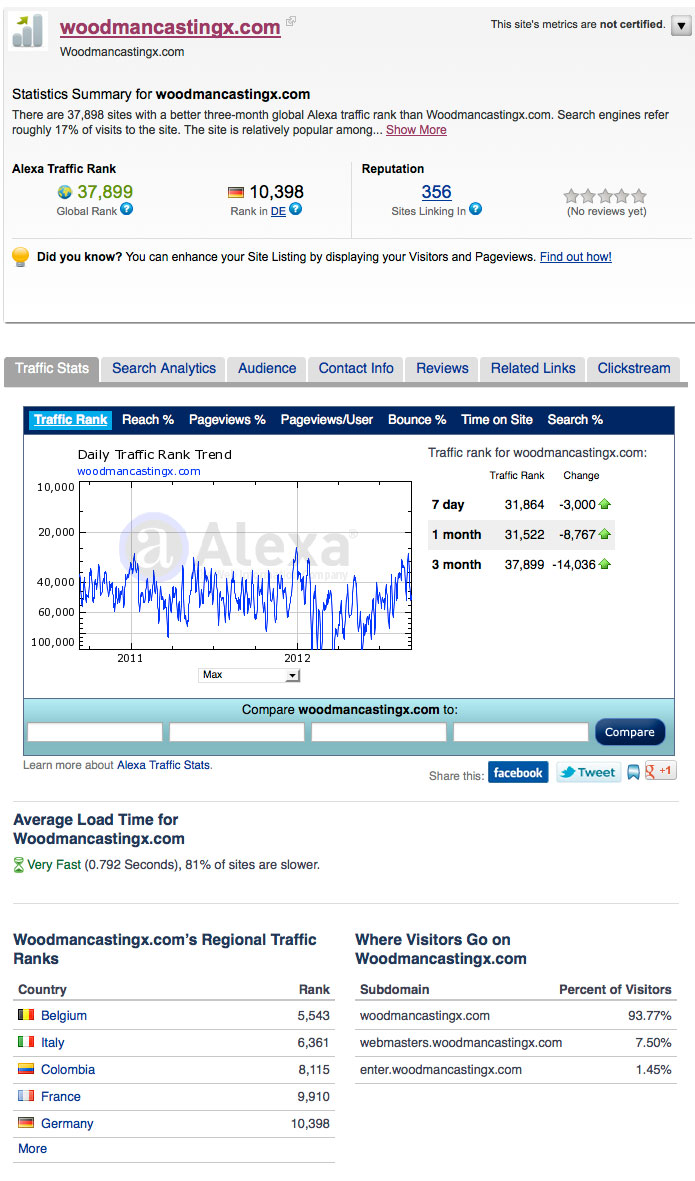Expand summary with Show More link
The image size is (695, 1181).
point(416,130)
